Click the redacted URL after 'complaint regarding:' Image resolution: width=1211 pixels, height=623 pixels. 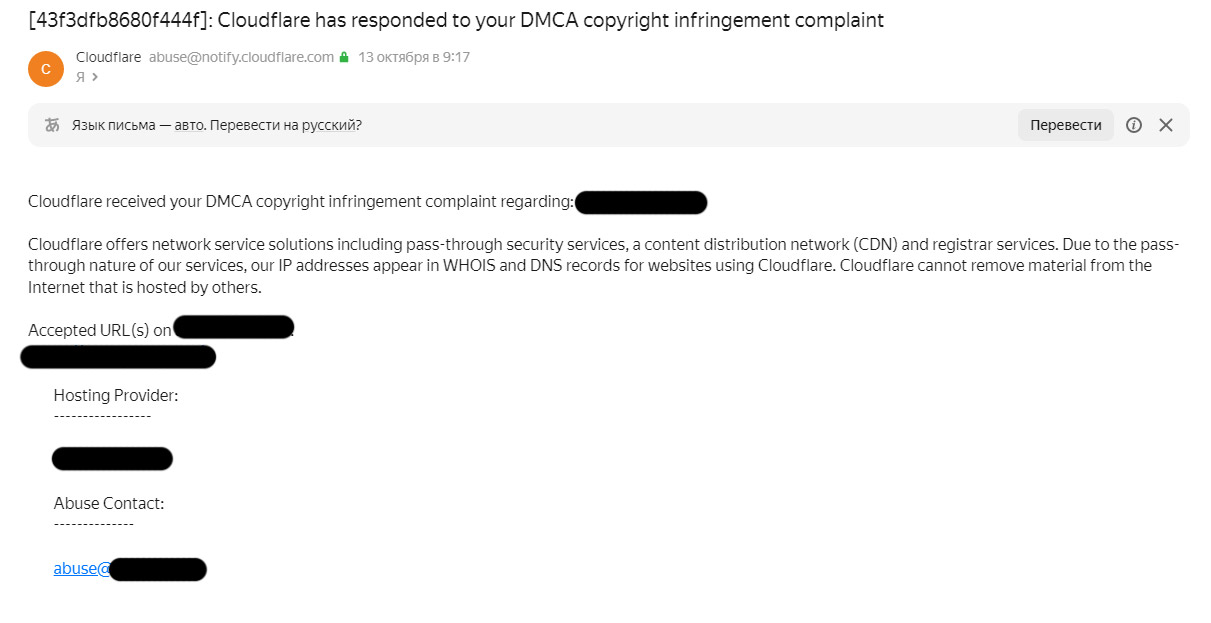click(641, 203)
